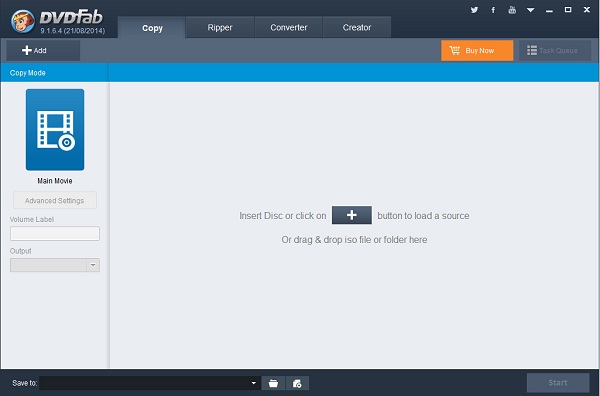Expand the title bar dropdown menu arrow
Image resolution: width=600 pixels, height=396 pixels.
[x=530, y=10]
